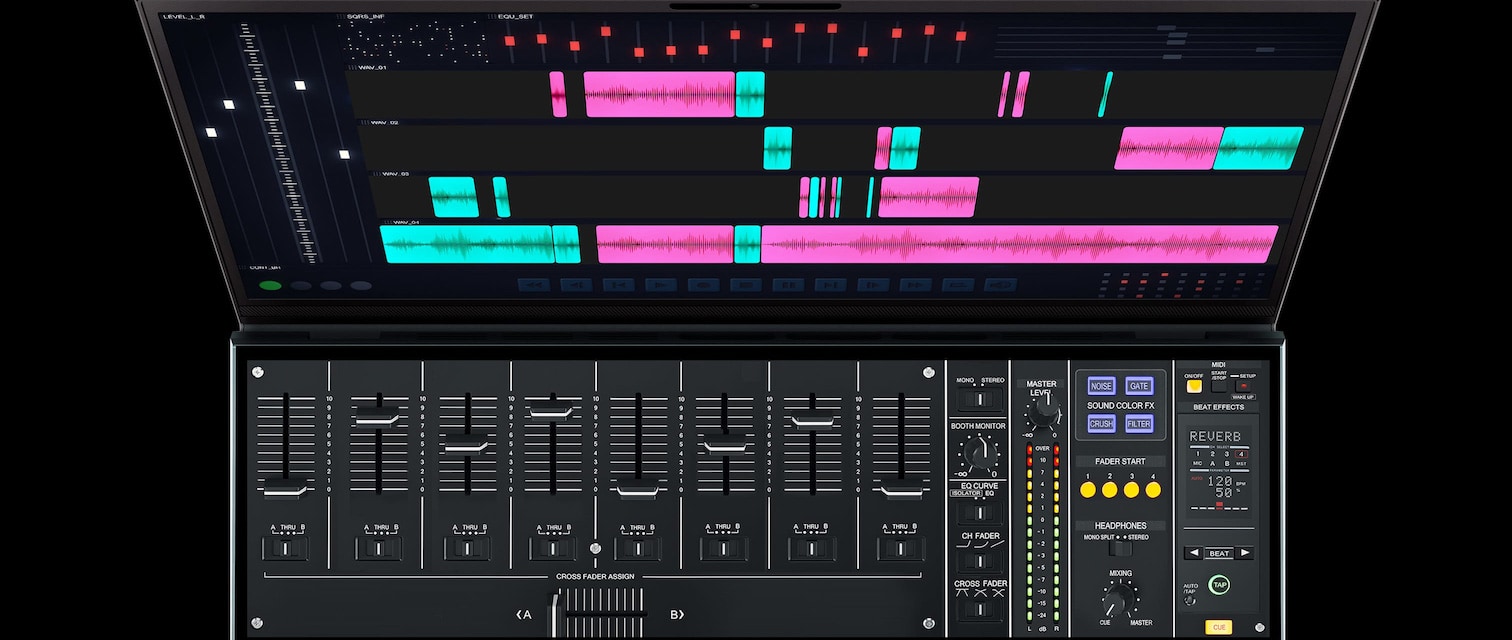Image resolution: width=1512 pixels, height=640 pixels.
Task: Click the BEAT left arrow button
Action: (1194, 553)
